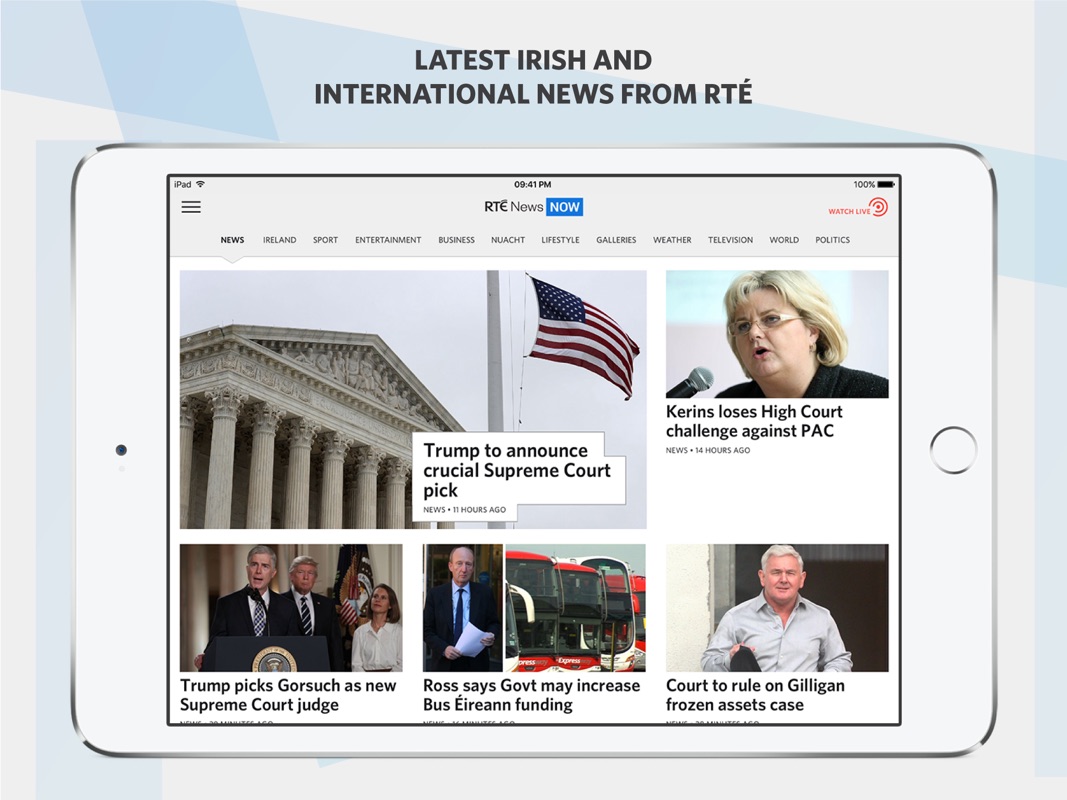Open the Lifestyle tab
Image resolution: width=1067 pixels, height=800 pixels.
tap(561, 240)
